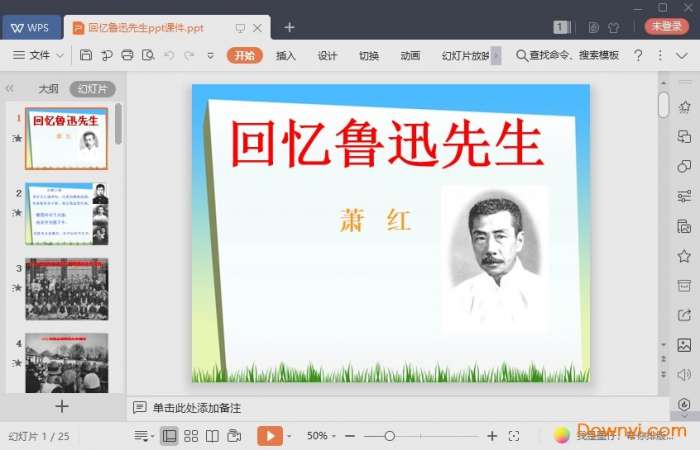Expand the slideshow play dropdown arrow
This screenshot has height=450, width=700.
point(289,436)
